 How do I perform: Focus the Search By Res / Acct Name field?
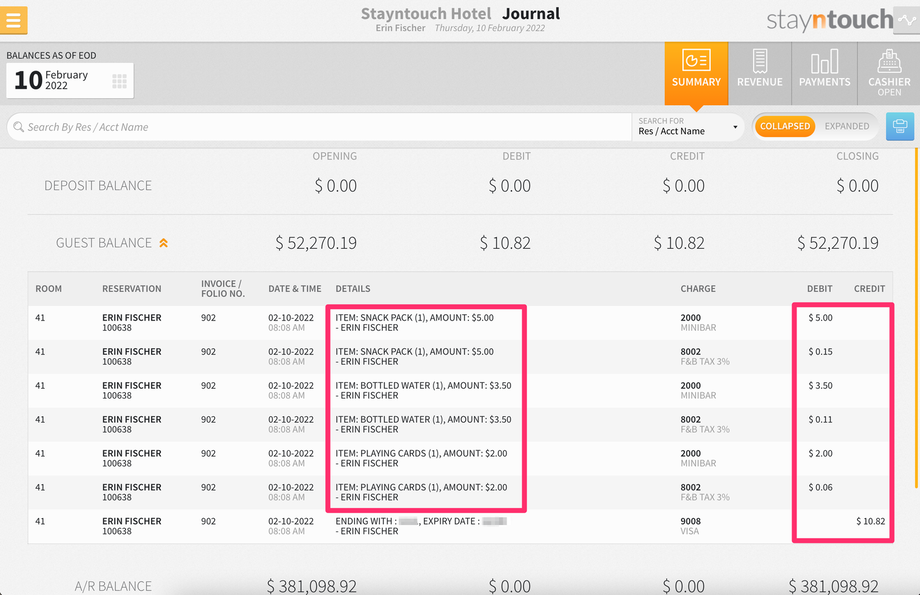point(319,127)
